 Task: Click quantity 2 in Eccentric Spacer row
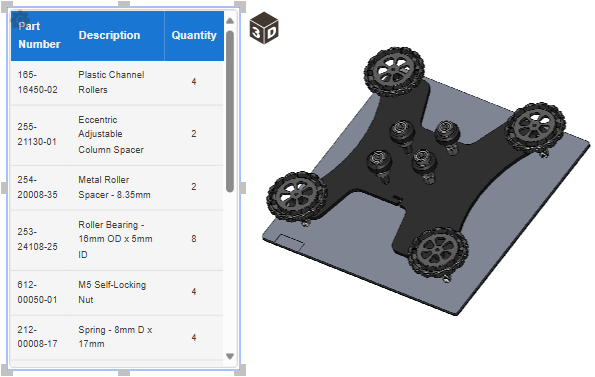click(194, 134)
